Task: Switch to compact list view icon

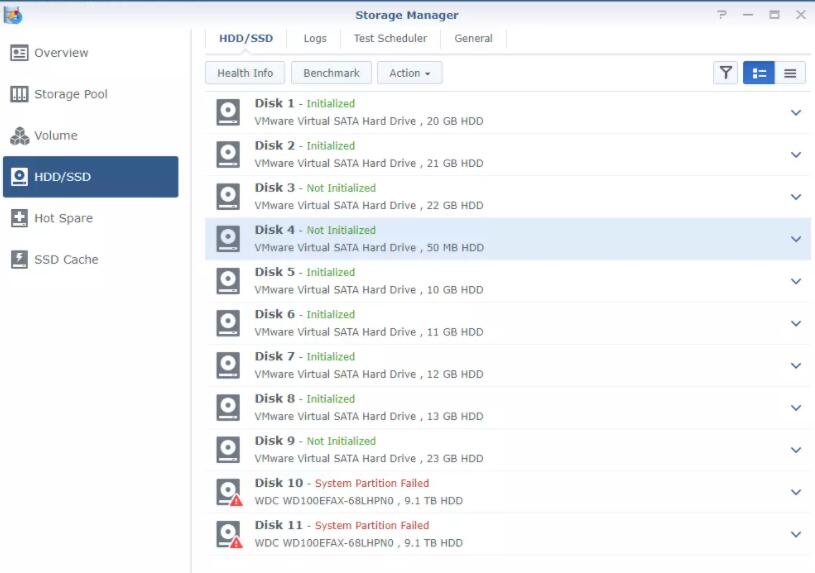Action: click(x=790, y=73)
